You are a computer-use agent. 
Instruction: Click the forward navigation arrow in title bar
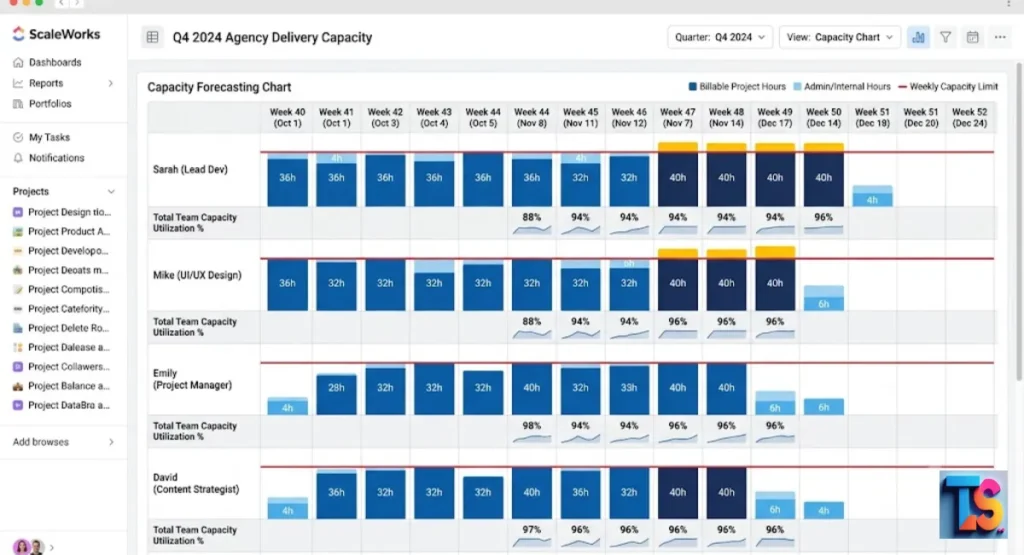76,3
